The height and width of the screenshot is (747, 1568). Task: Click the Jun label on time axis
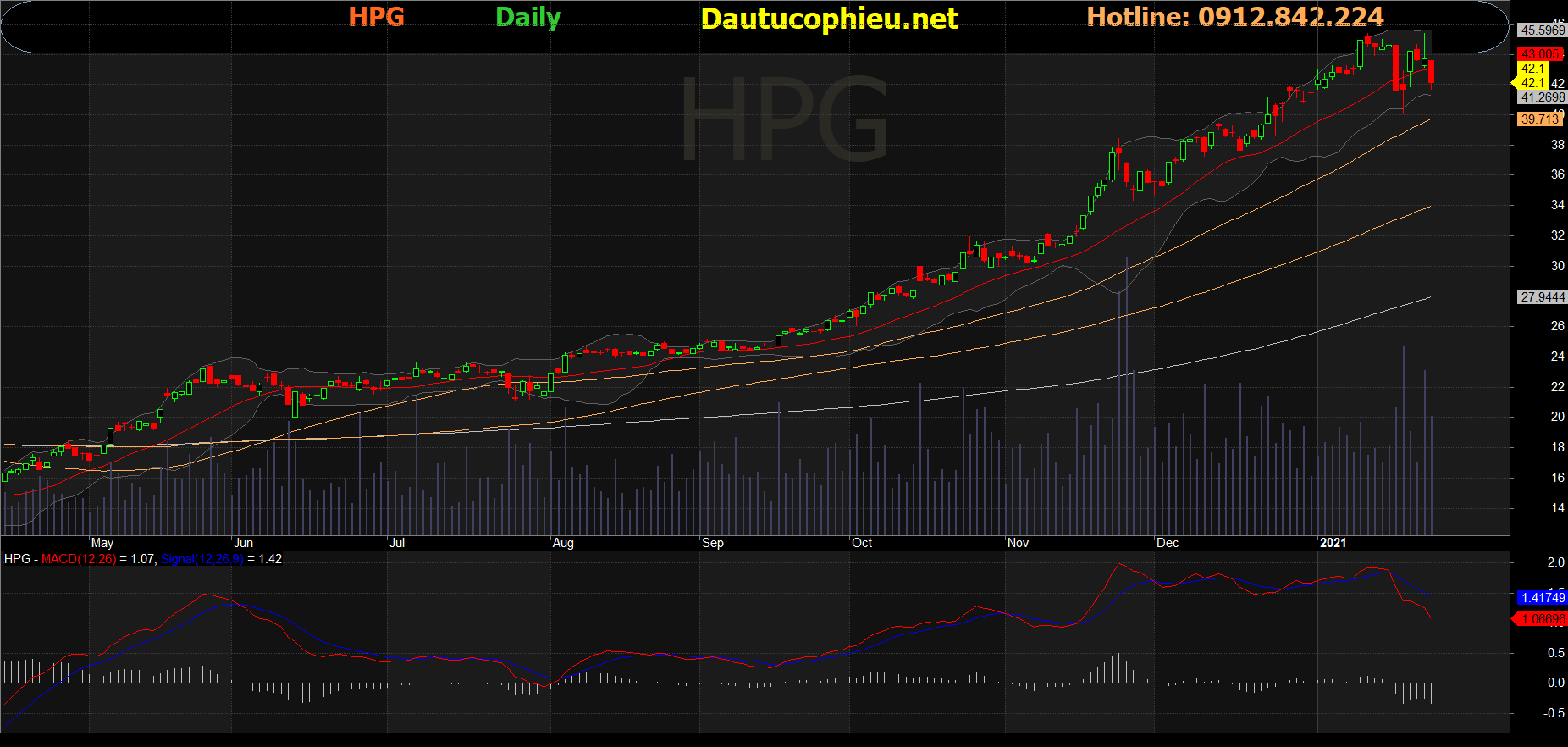(x=243, y=543)
